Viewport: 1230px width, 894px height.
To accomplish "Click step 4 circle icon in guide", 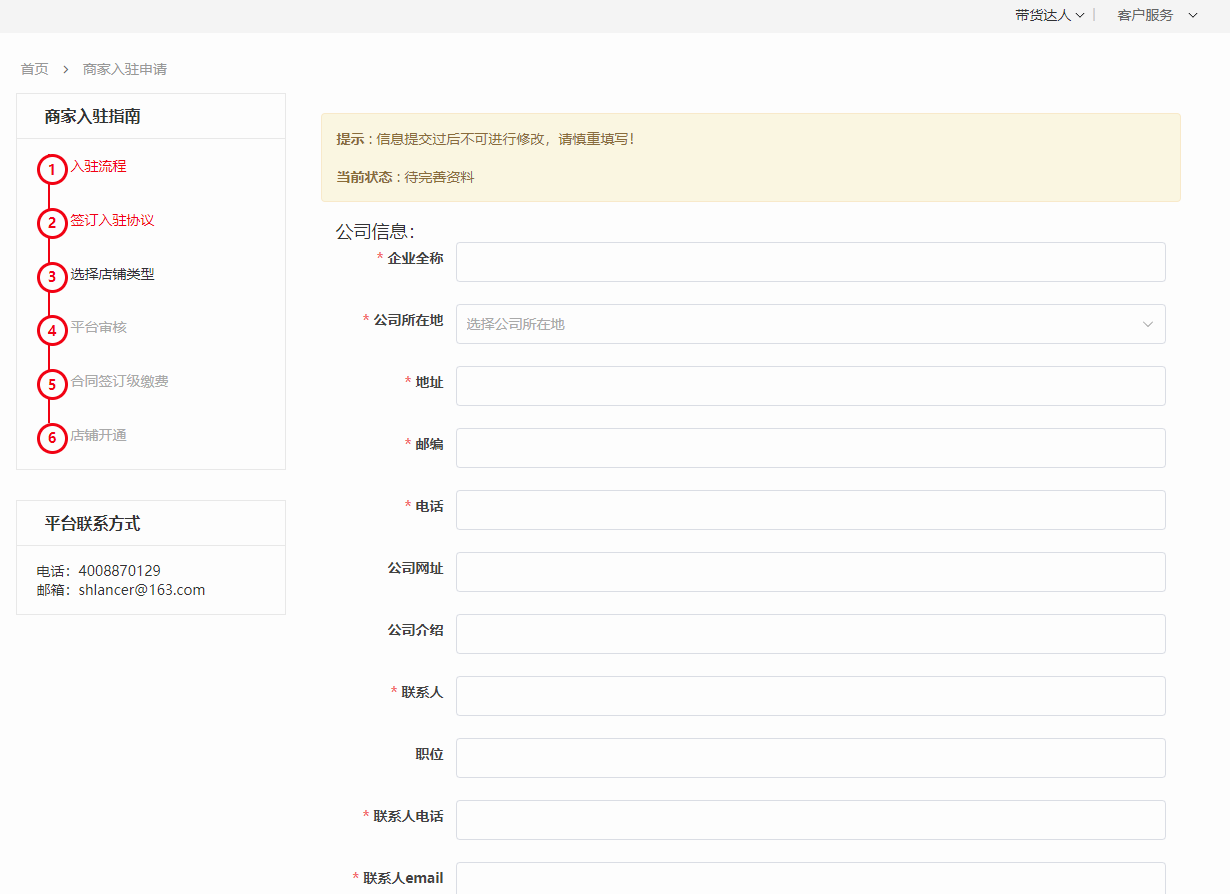I will pyautogui.click(x=52, y=330).
